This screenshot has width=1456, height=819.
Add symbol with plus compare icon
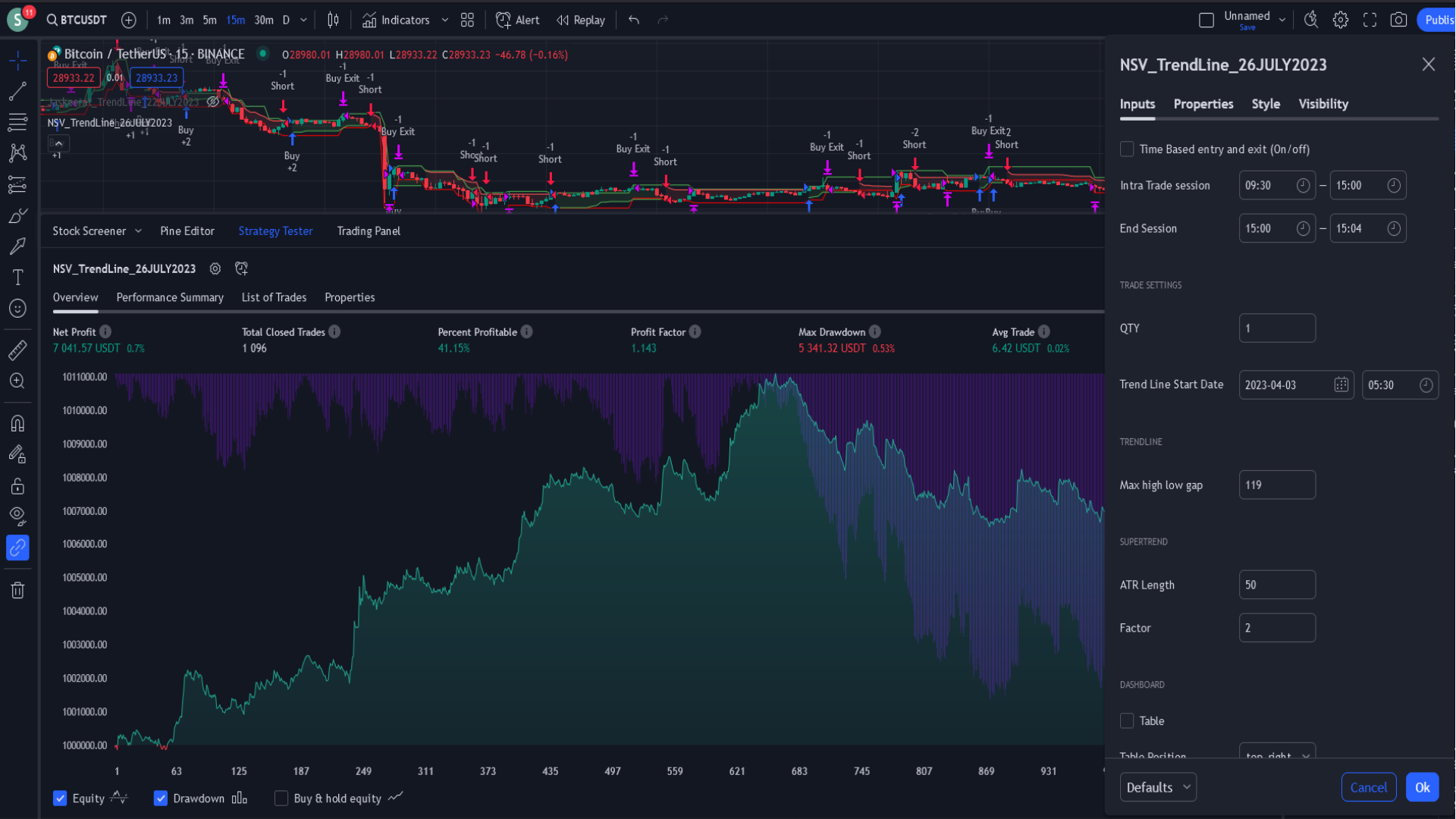[x=129, y=20]
